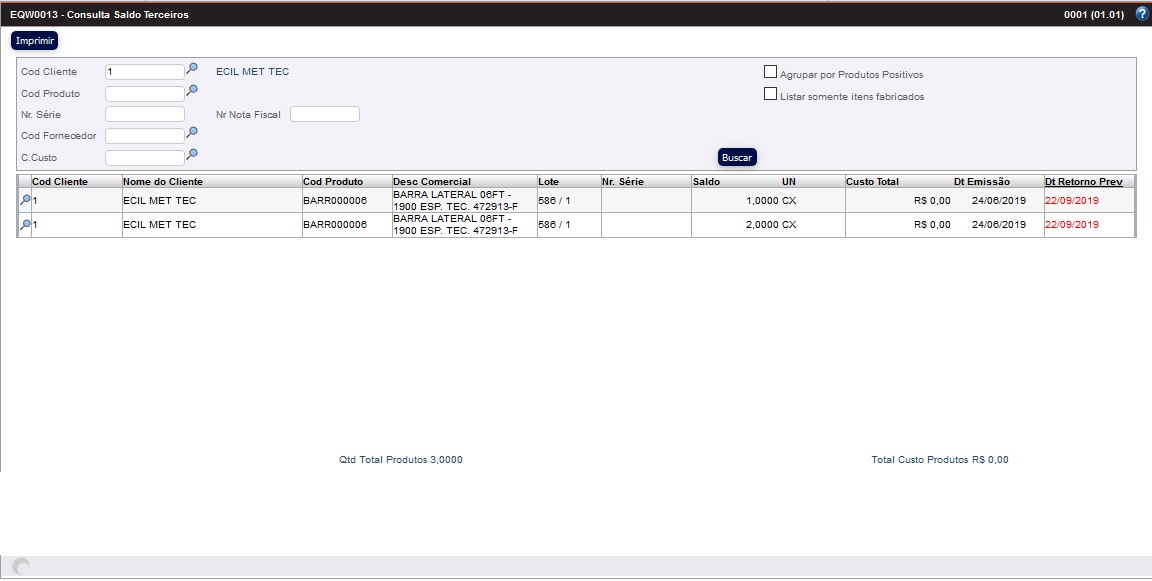
Task: Click the magnifier next to Cod Cliente field
Action: (192, 69)
